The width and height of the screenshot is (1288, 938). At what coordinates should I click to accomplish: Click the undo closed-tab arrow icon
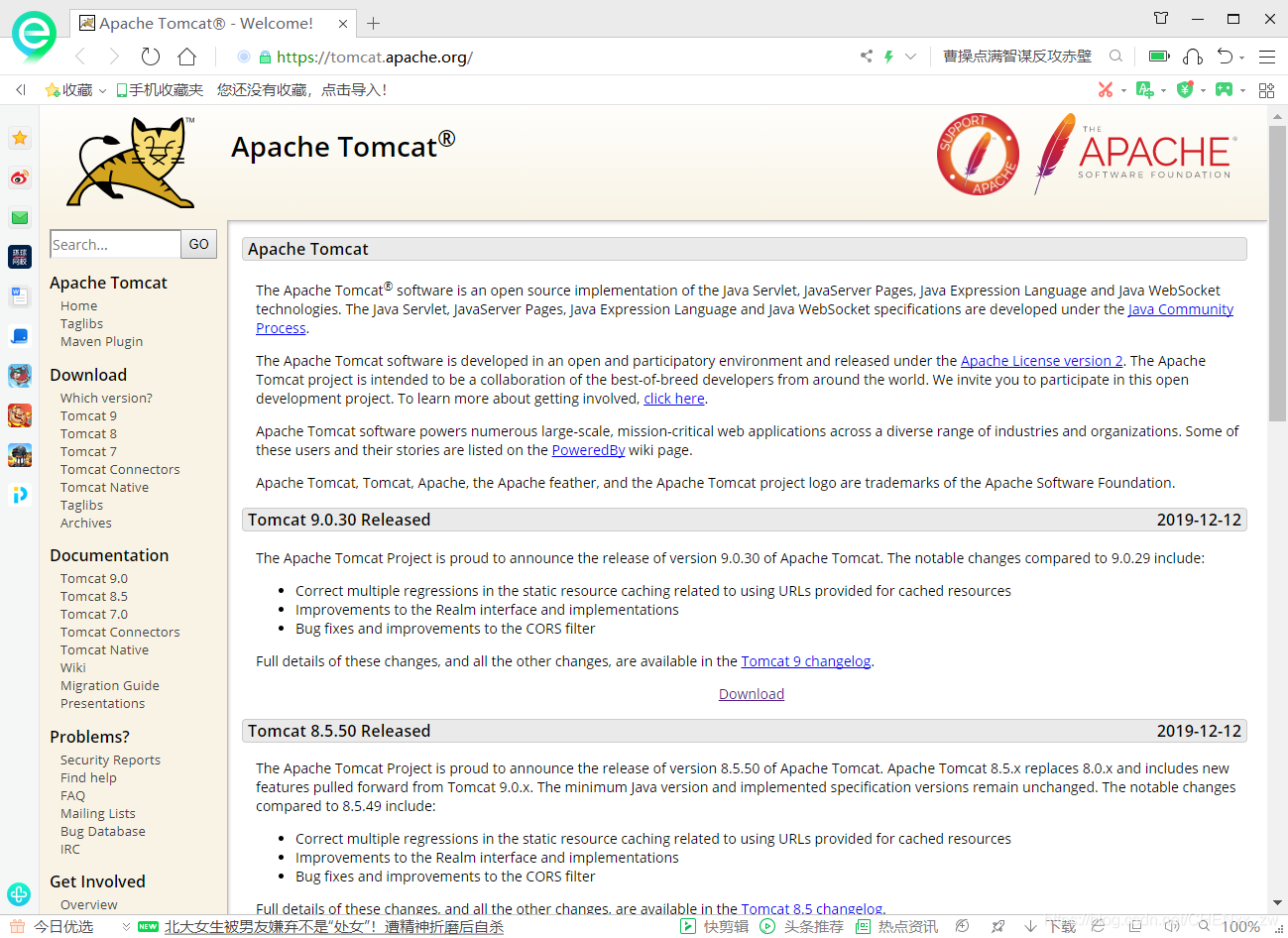tap(1226, 57)
